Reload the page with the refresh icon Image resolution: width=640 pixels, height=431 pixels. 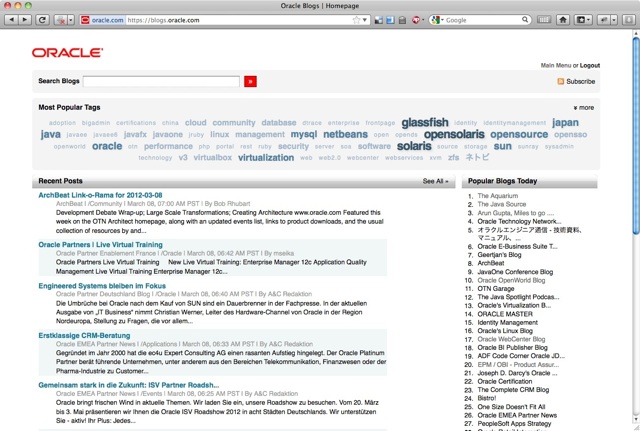point(42,20)
